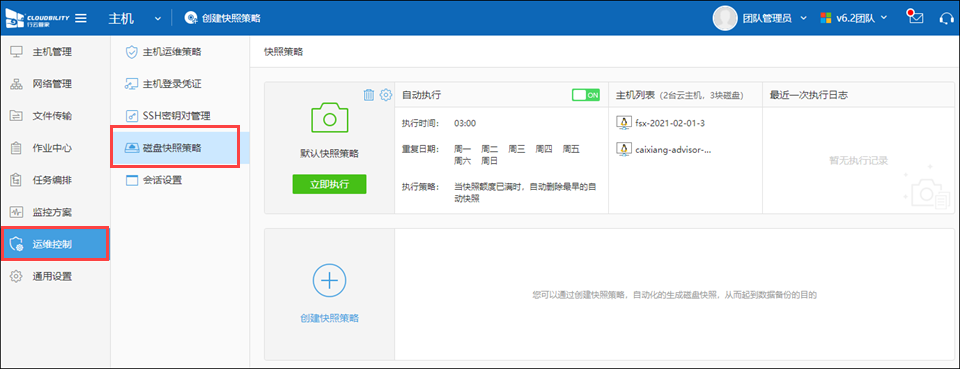Click the green camera snapshot icon
The height and width of the screenshot is (369, 960).
[x=329, y=118]
